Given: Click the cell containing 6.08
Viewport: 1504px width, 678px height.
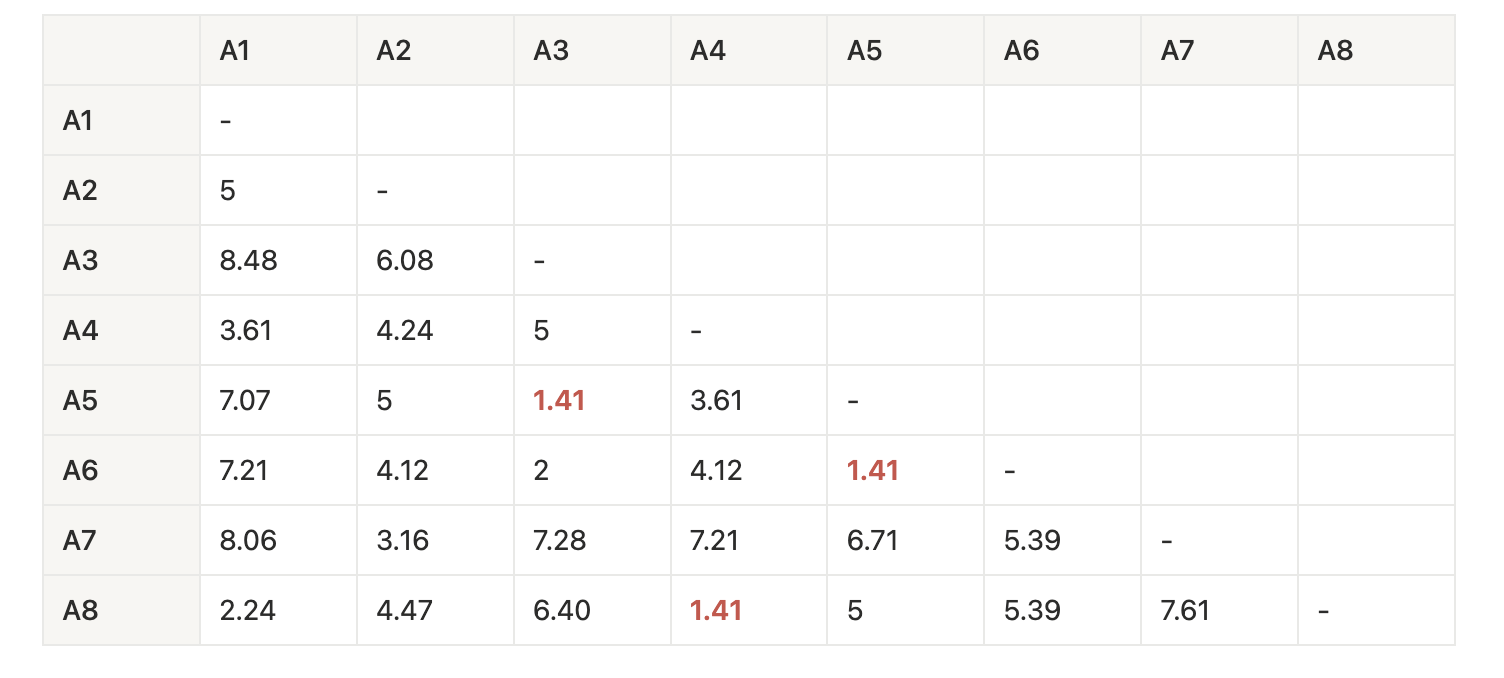Looking at the screenshot, I should (x=405, y=261).
